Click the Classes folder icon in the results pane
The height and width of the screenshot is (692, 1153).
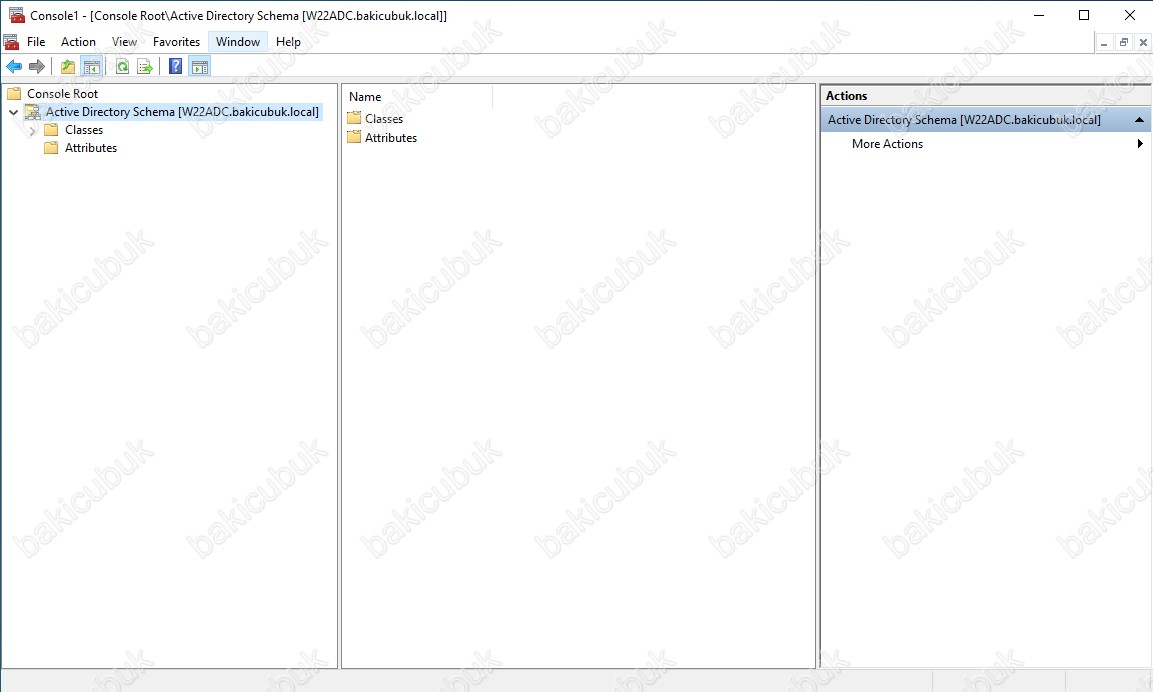pos(354,118)
